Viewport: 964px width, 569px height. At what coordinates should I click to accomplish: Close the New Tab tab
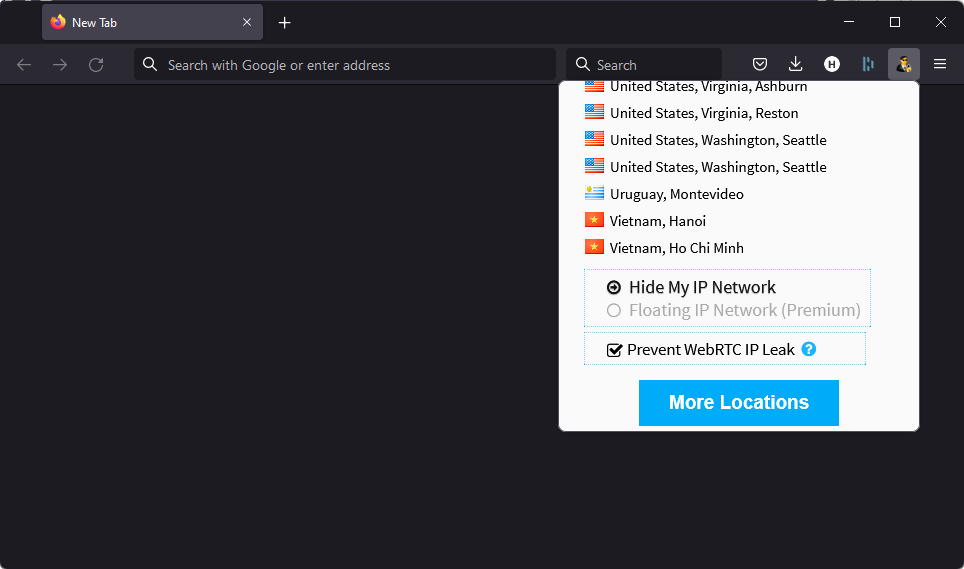tap(247, 22)
